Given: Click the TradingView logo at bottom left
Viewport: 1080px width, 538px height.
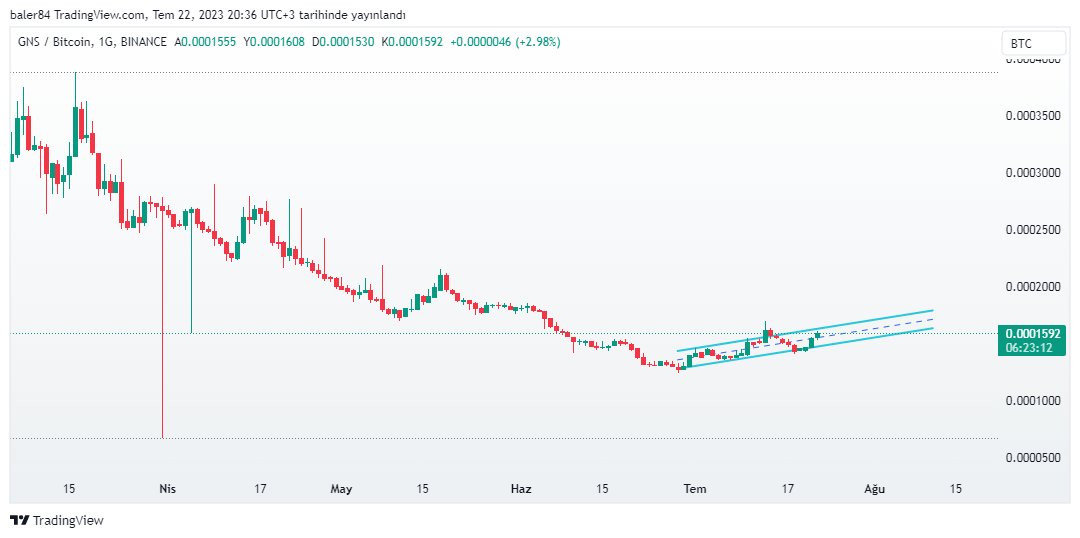Looking at the screenshot, I should pos(56,520).
